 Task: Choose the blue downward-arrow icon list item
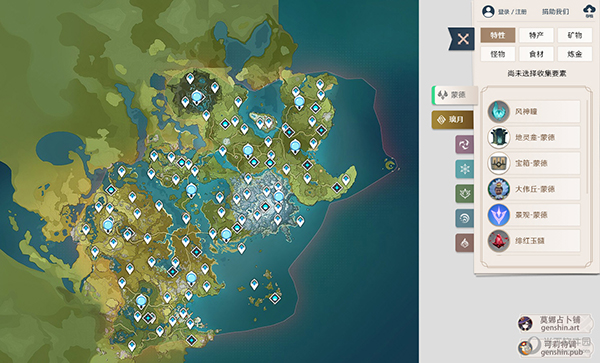(x=534, y=215)
